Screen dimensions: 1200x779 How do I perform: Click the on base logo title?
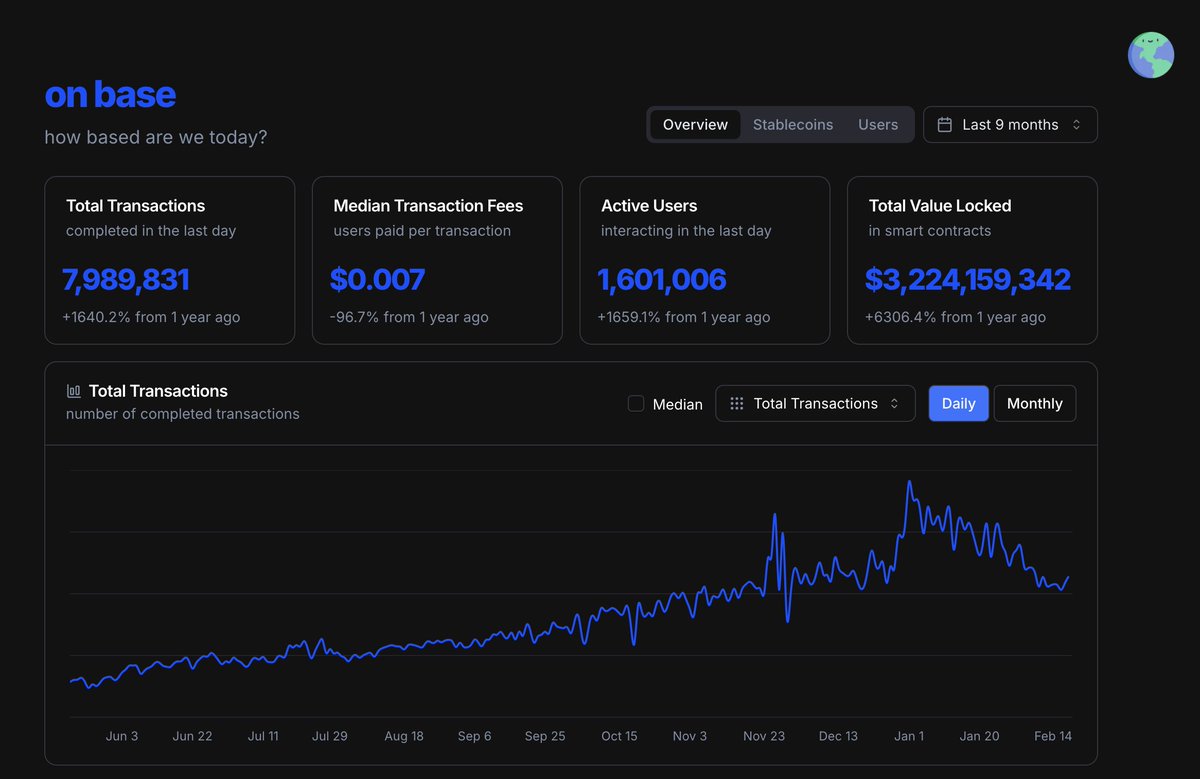(x=110, y=95)
